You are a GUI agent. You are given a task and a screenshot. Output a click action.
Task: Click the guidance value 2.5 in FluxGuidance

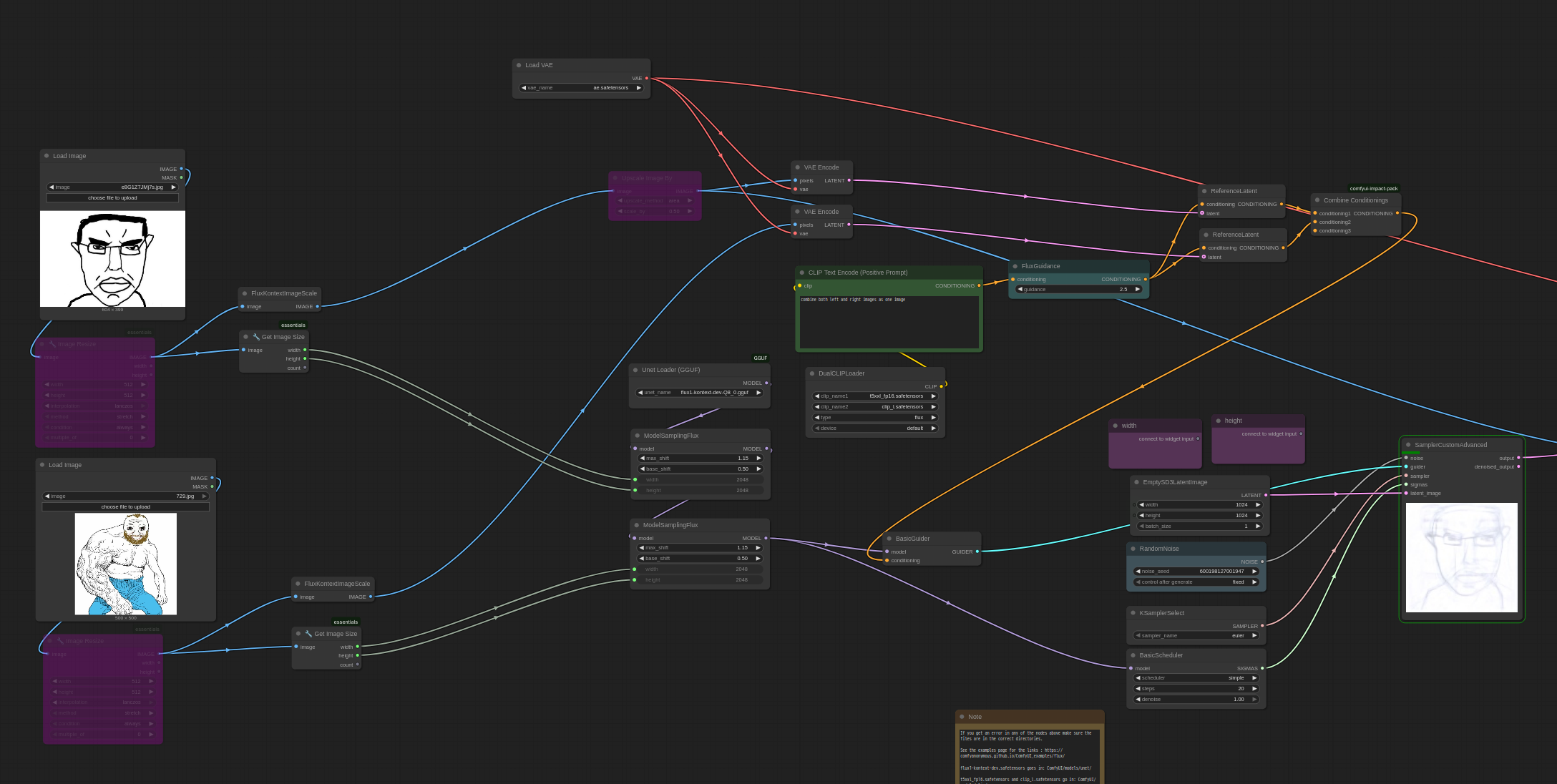point(1123,290)
